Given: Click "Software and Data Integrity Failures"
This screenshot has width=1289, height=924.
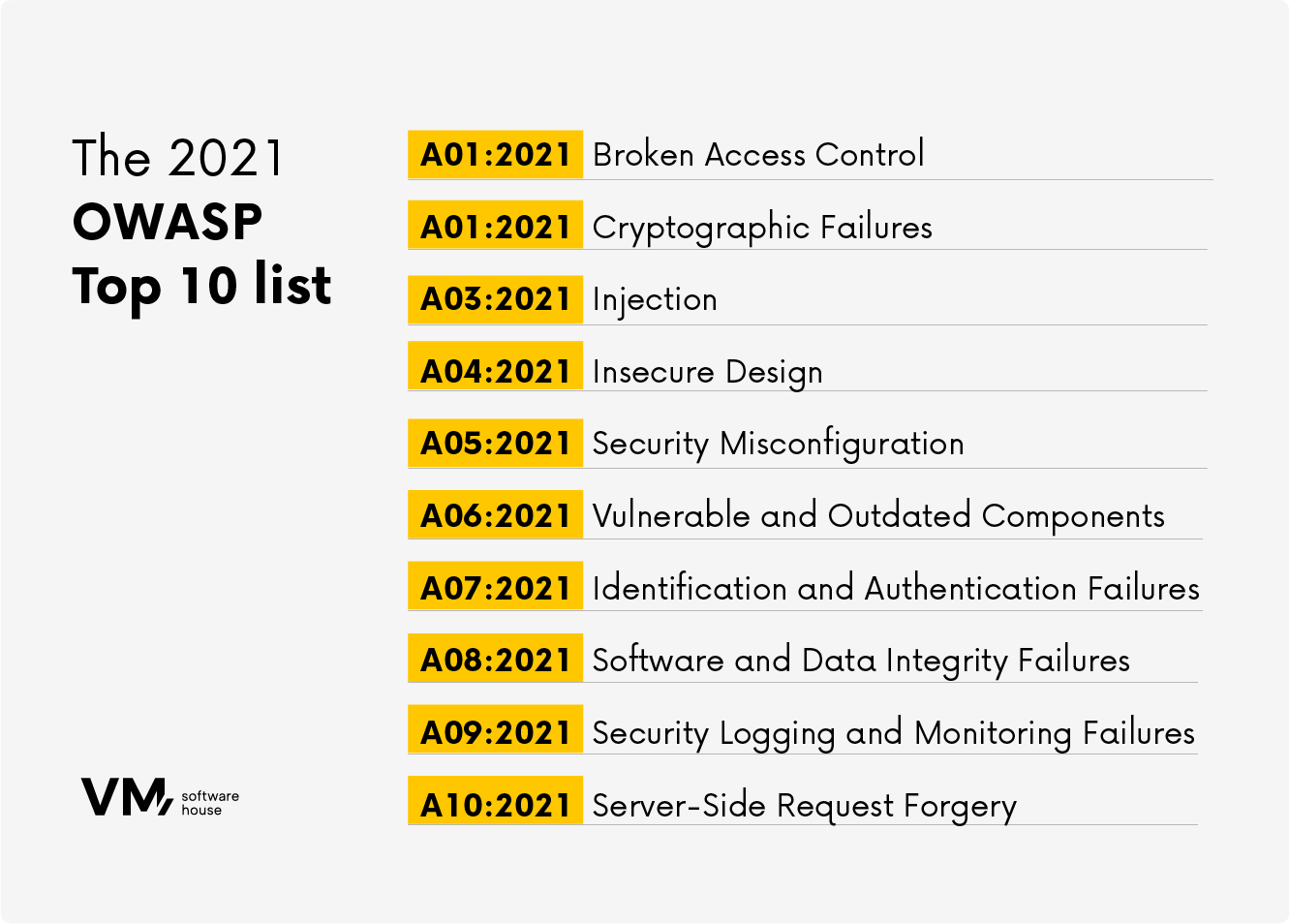Looking at the screenshot, I should 861,661.
